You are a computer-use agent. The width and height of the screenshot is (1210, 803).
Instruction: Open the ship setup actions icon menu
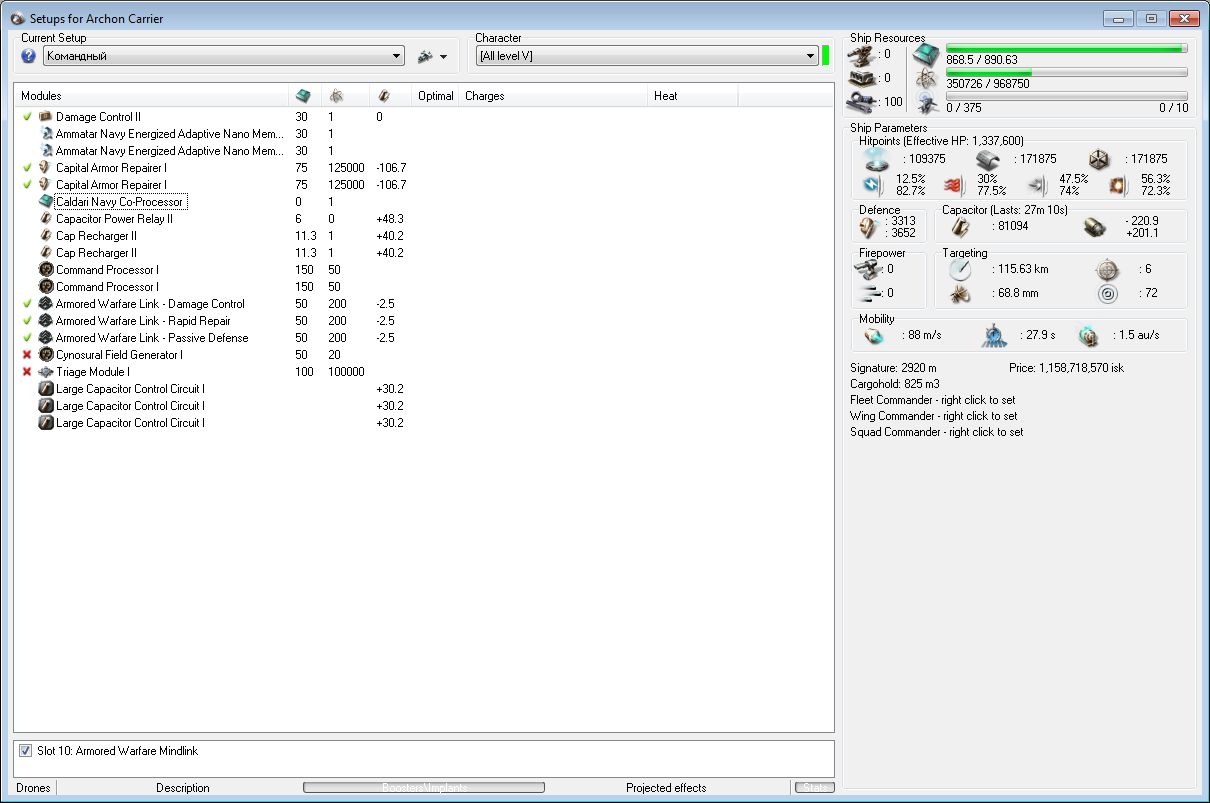pos(432,56)
